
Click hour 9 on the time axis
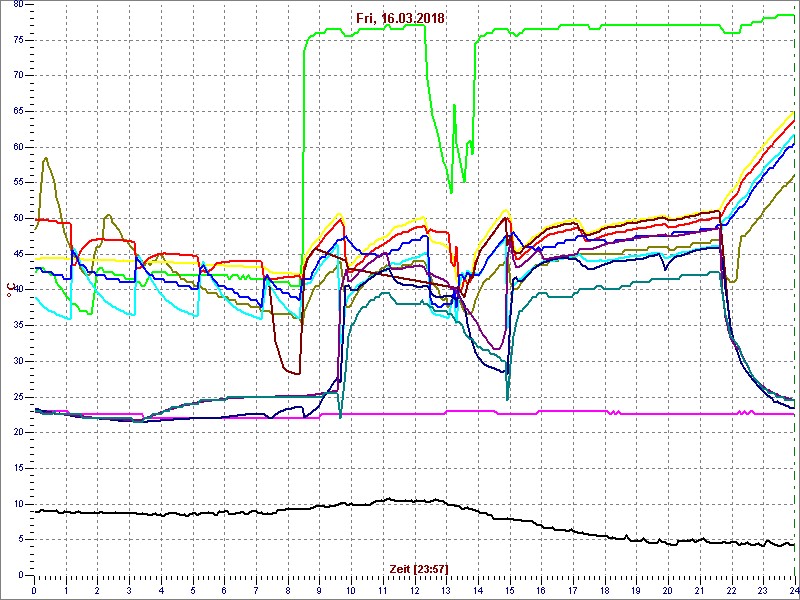tap(319, 588)
